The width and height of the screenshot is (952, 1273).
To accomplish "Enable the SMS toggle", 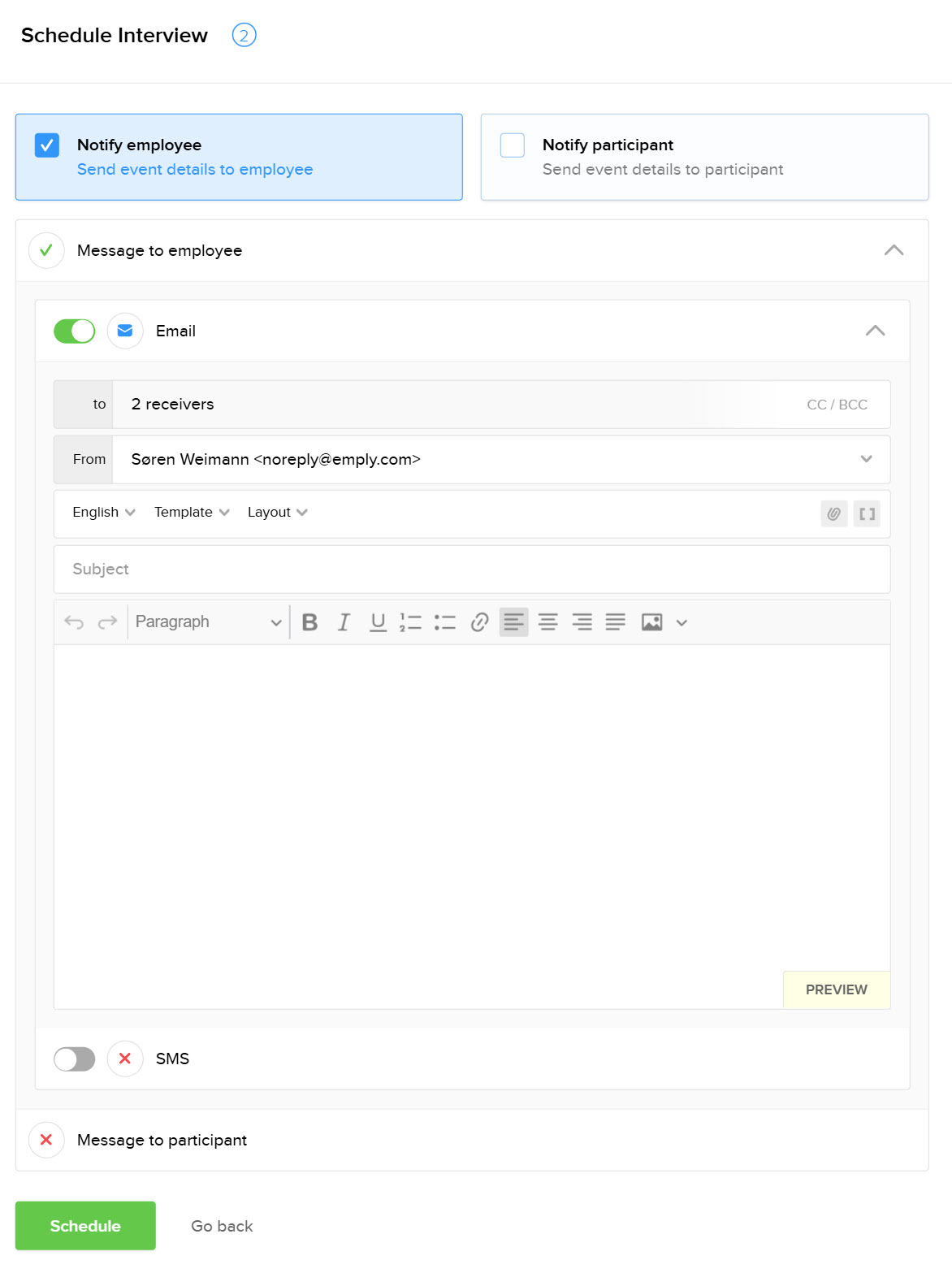I will 75,1059.
